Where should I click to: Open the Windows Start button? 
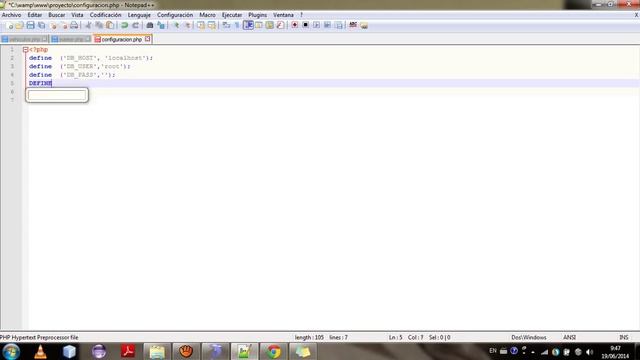point(11,351)
